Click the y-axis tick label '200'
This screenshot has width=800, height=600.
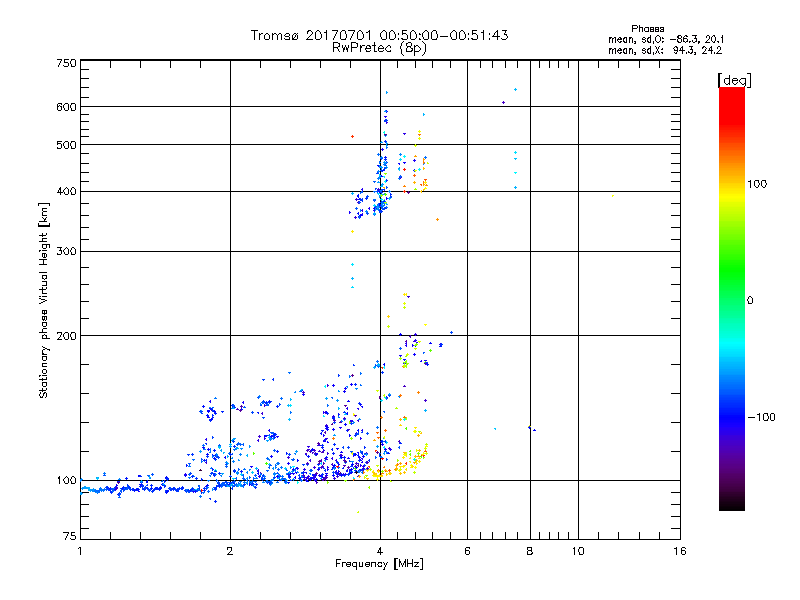coord(67,336)
